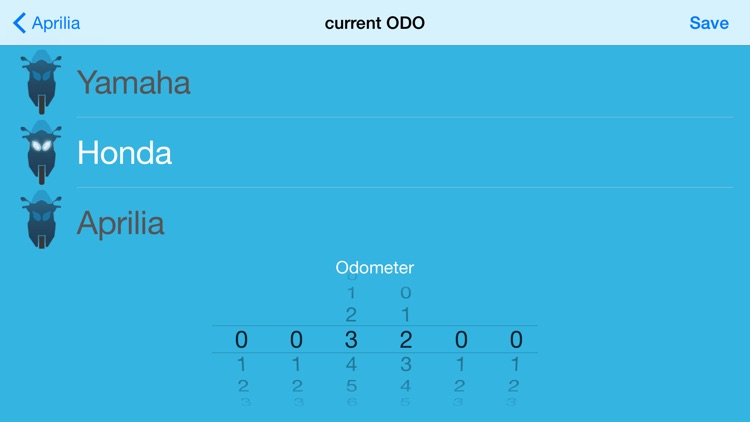Viewport: 750px width, 422px height.
Task: Select the Honda bike row
Action: (375, 152)
